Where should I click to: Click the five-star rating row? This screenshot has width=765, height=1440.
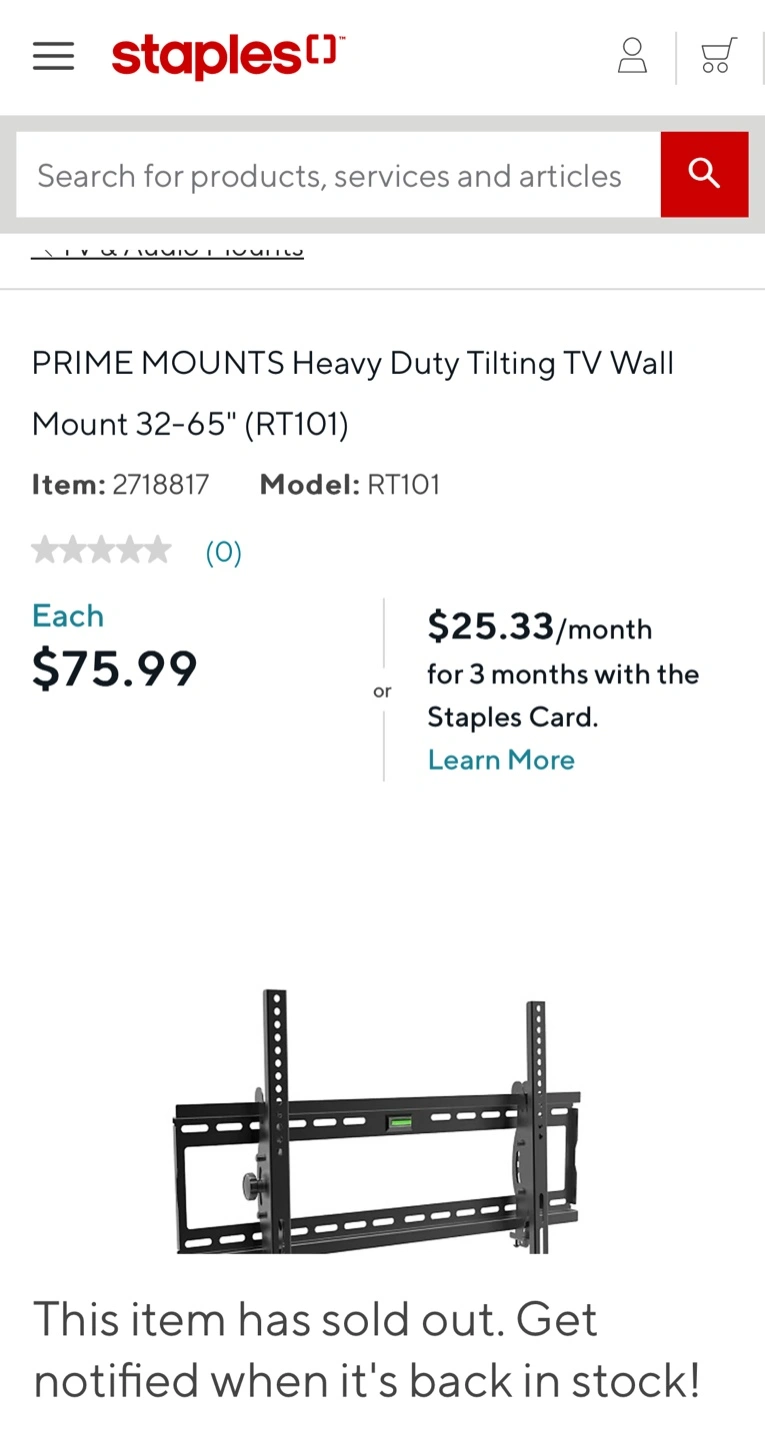101,551
